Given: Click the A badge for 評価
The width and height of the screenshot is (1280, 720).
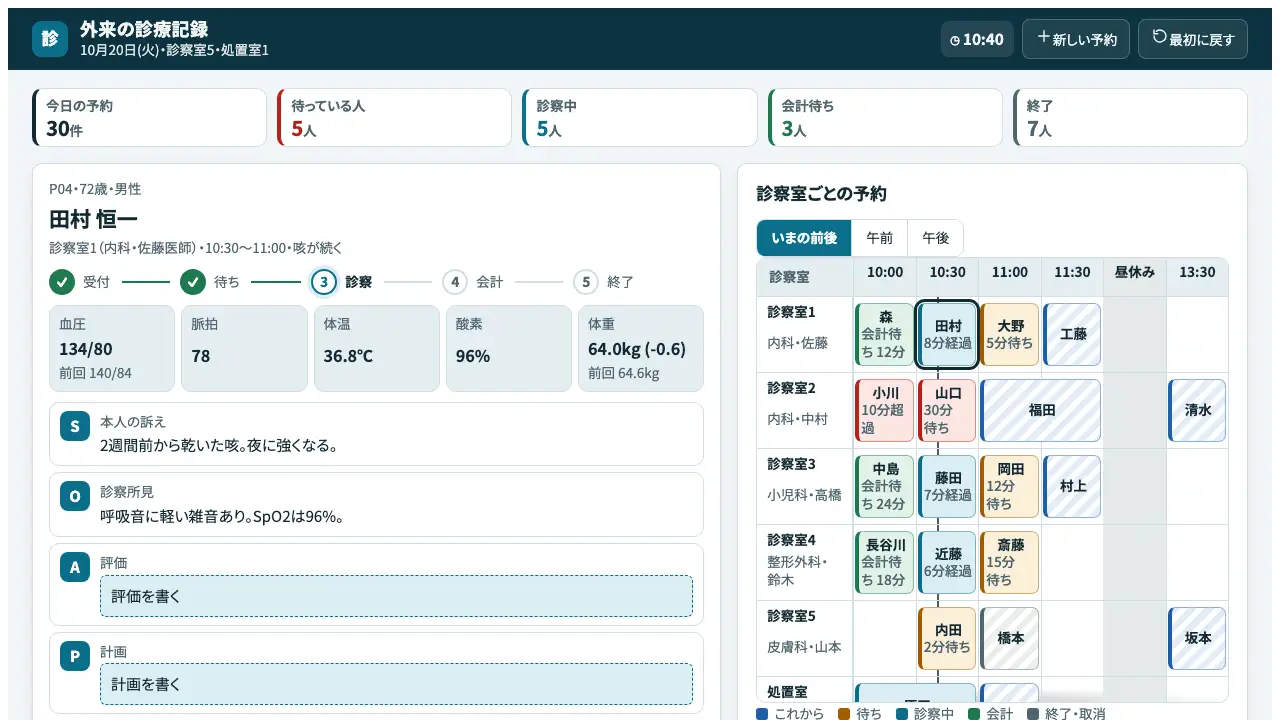Looking at the screenshot, I should click(x=75, y=567).
